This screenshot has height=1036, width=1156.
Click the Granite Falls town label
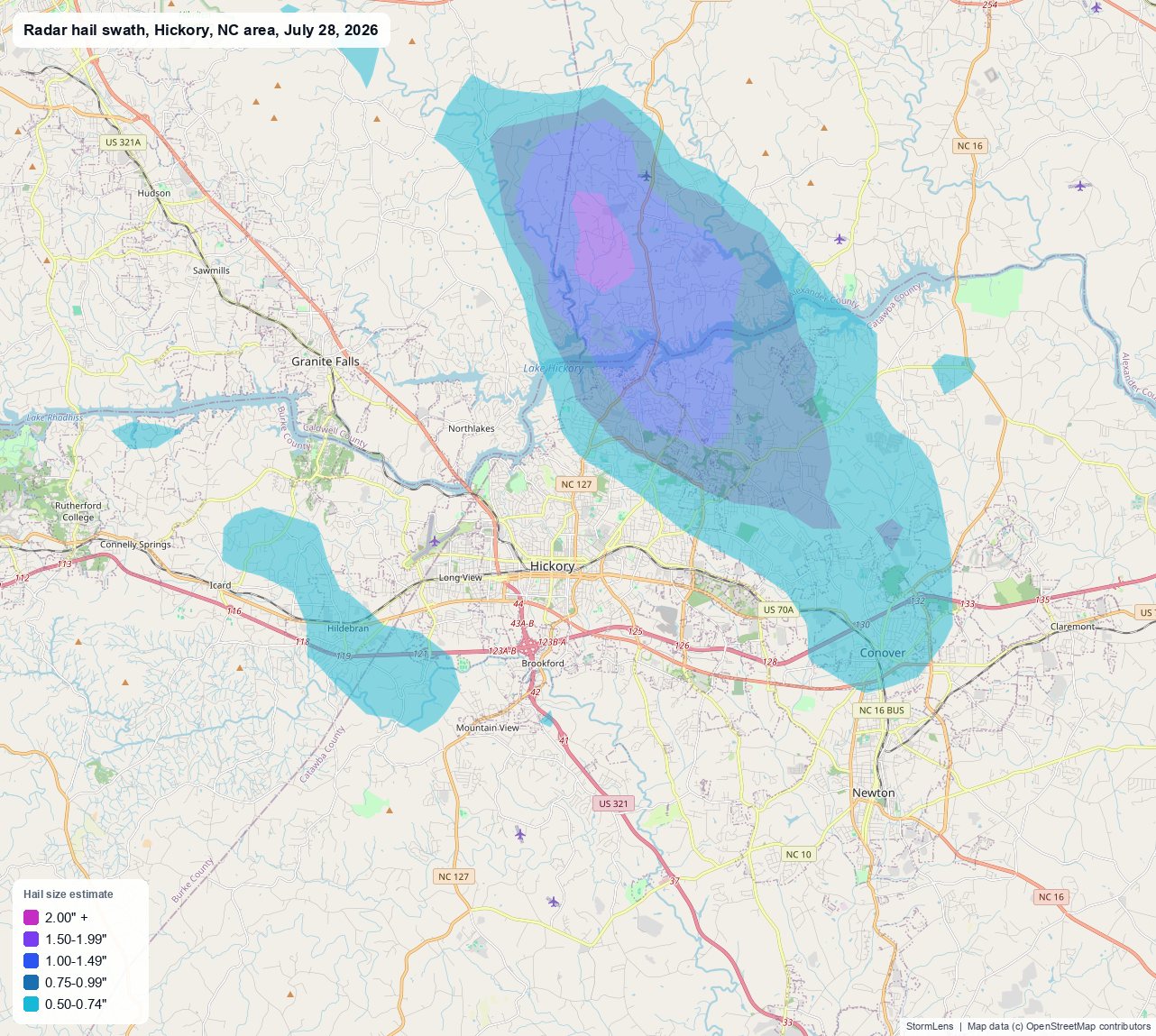tap(326, 362)
